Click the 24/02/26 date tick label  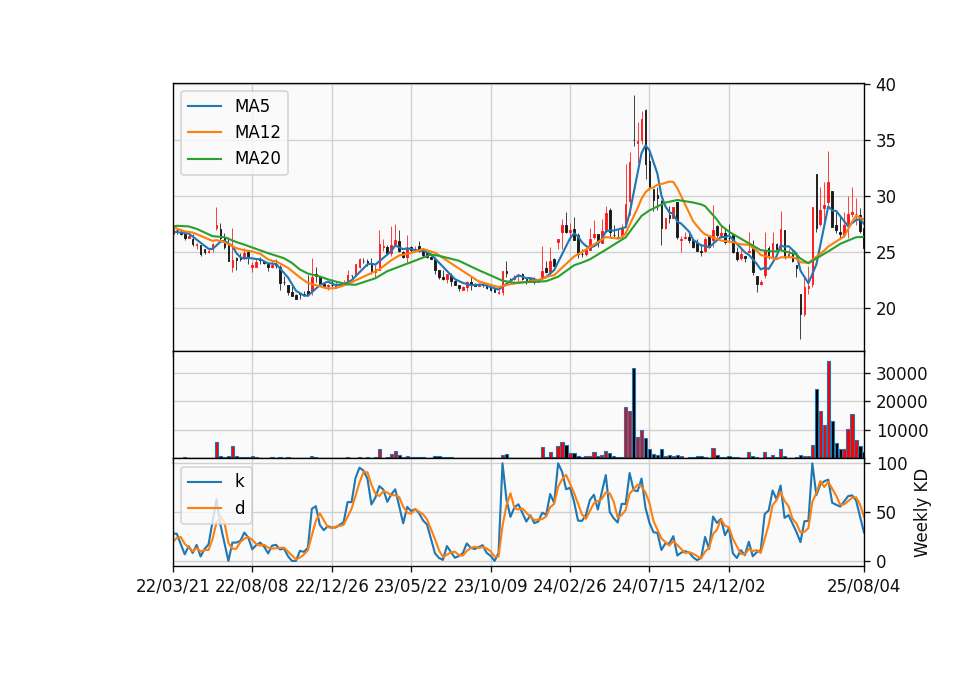(570, 586)
